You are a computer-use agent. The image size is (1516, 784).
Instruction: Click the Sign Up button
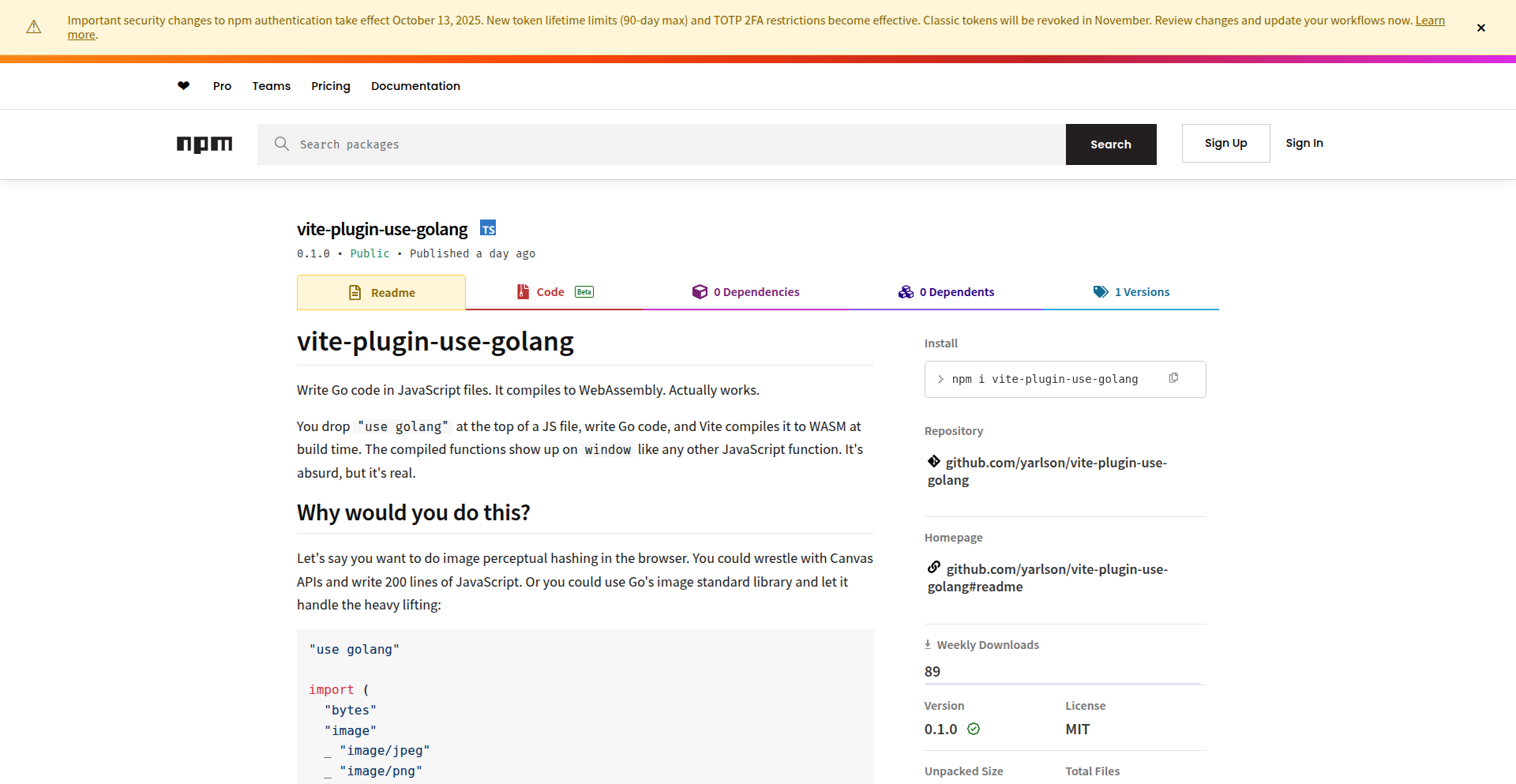pyautogui.click(x=1225, y=143)
